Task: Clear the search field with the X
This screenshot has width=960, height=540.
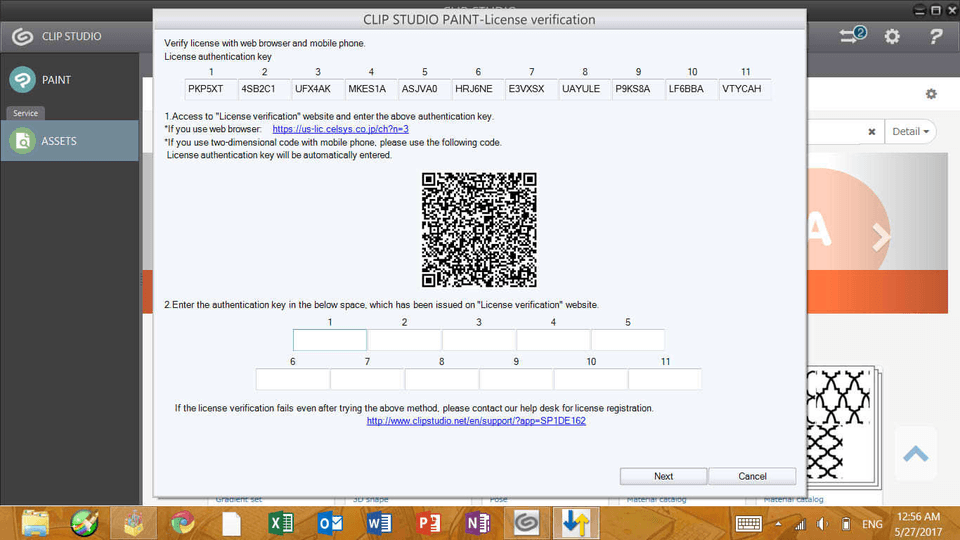Action: coord(871,132)
